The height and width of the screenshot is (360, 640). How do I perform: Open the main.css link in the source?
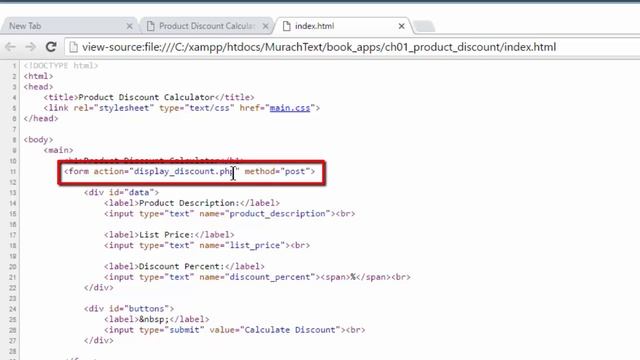pyautogui.click(x=290, y=108)
